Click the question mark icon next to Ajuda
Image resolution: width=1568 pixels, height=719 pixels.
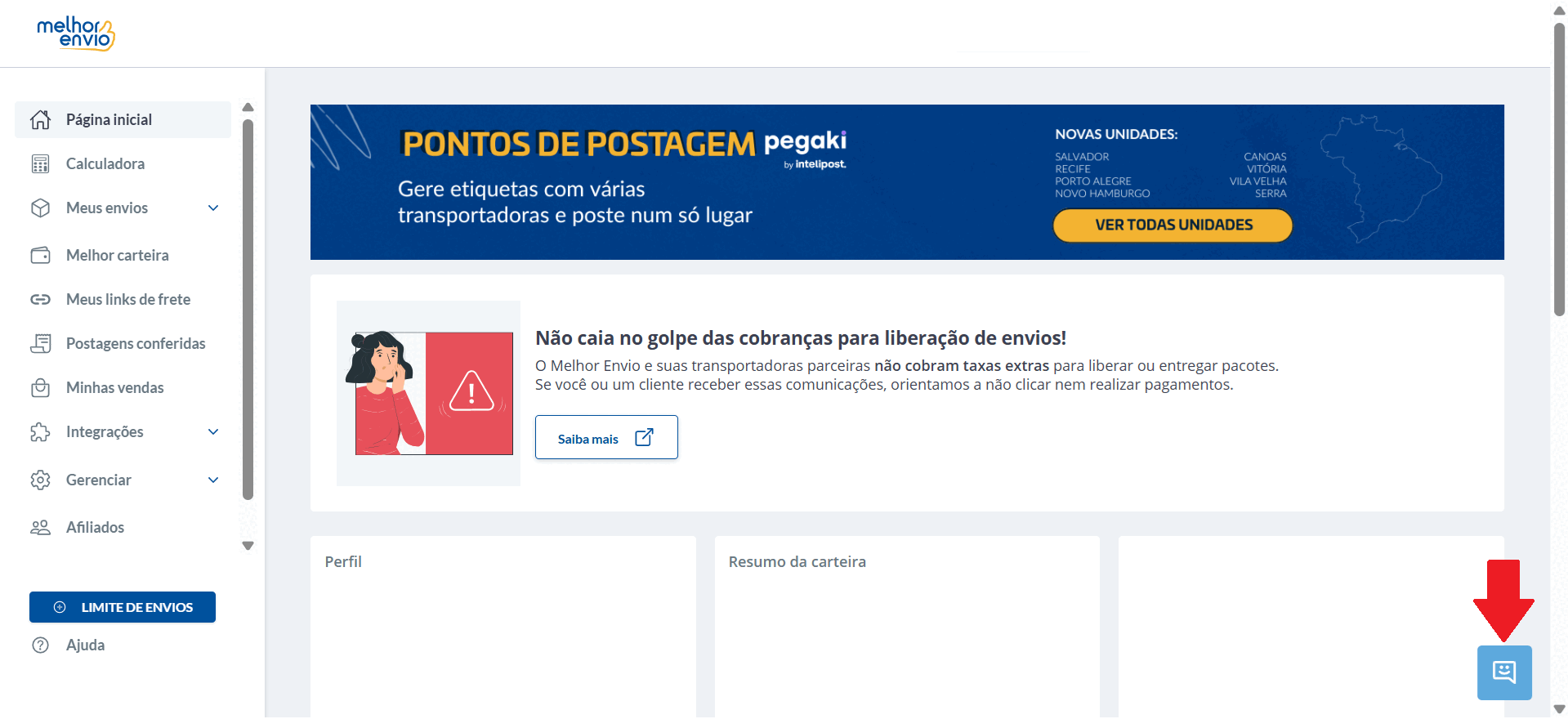pos(40,645)
